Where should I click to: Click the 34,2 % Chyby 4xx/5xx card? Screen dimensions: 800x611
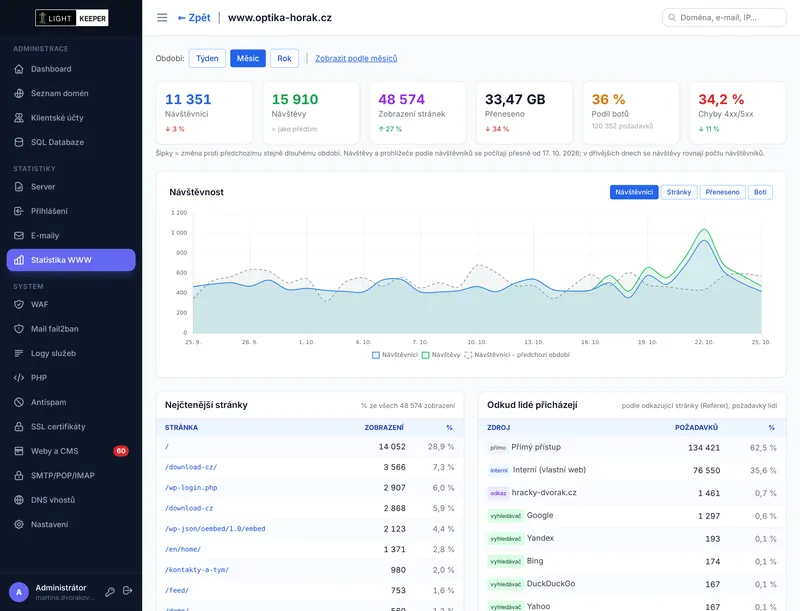(738, 113)
